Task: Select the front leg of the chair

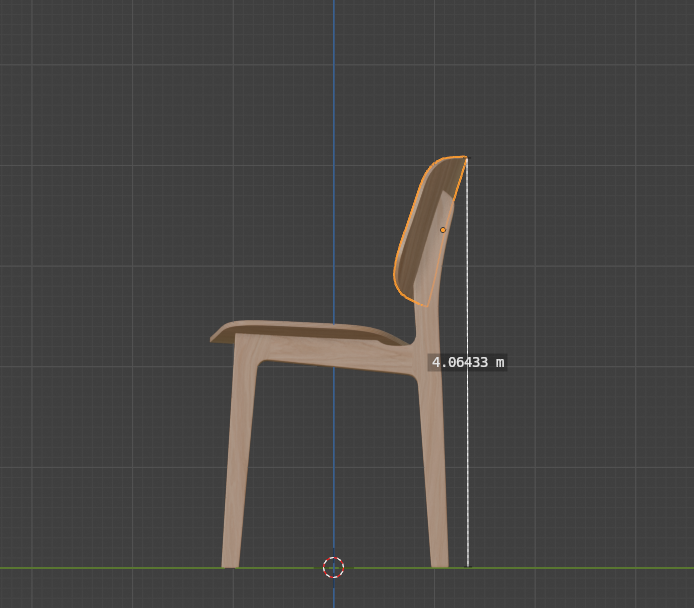Action: pyautogui.click(x=239, y=451)
